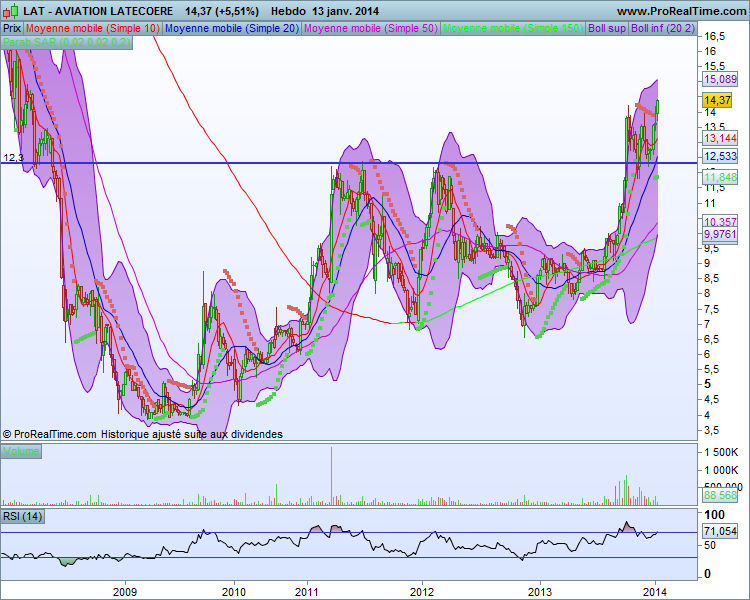Open Parab SAR (0.02 0.02 0.2) label
Viewport: 750px width, 600px height.
[66, 43]
